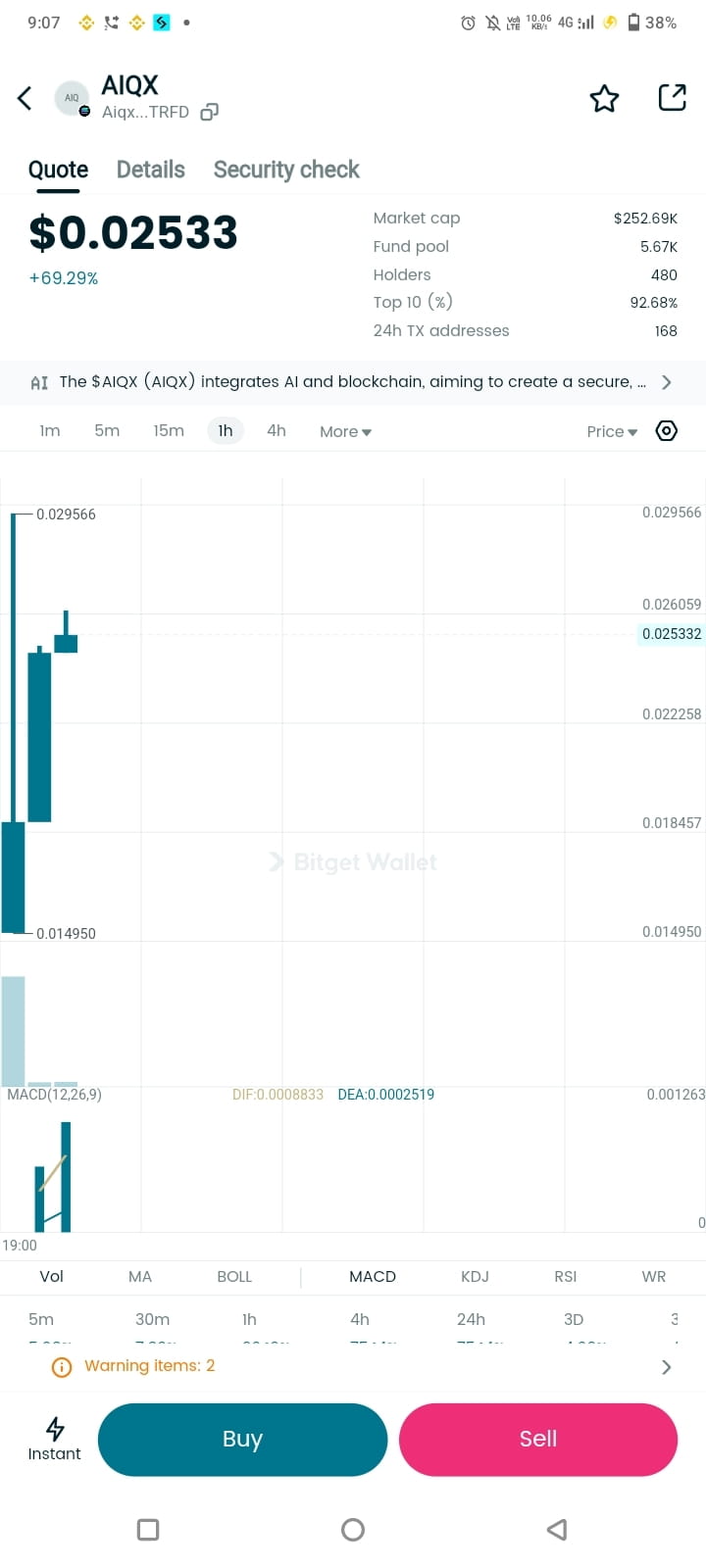Image resolution: width=706 pixels, height=1568 pixels.
Task: Select the MACD indicator
Action: coord(373,1277)
